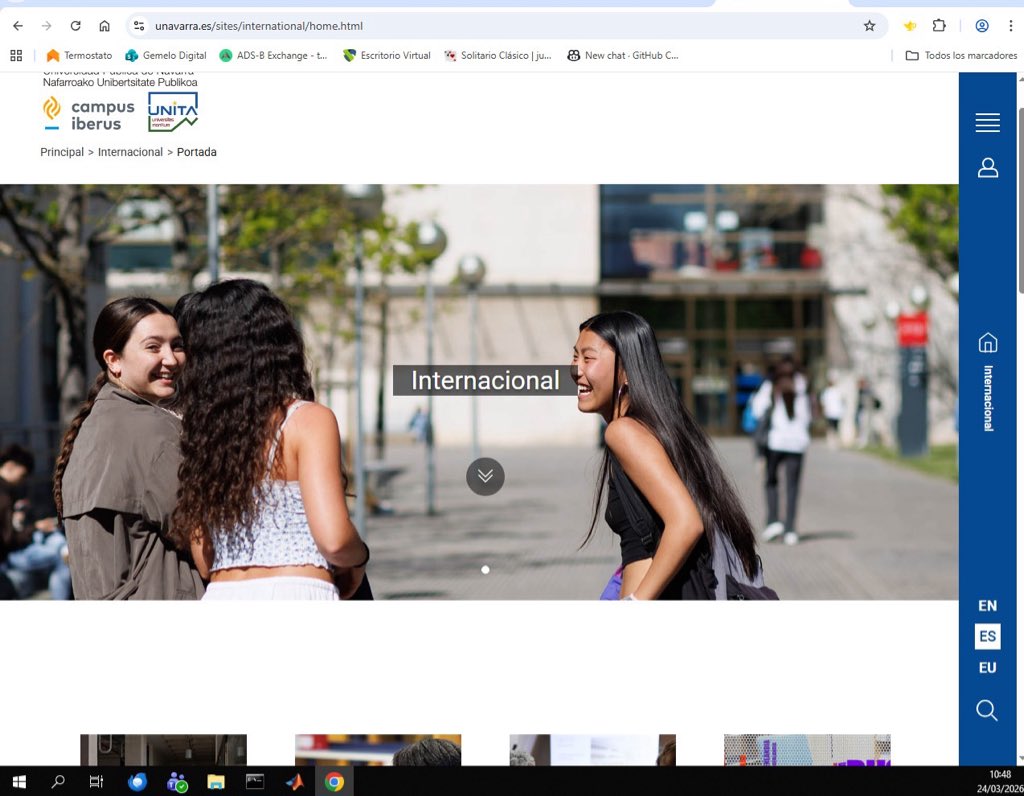Open Windows taskbar search

pos(58,781)
